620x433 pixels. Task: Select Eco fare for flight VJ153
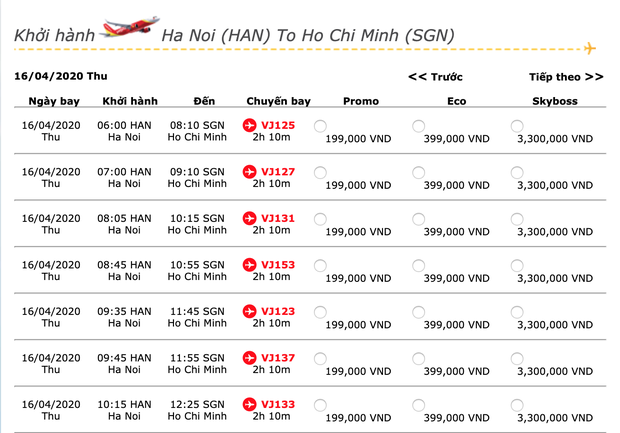(419, 265)
